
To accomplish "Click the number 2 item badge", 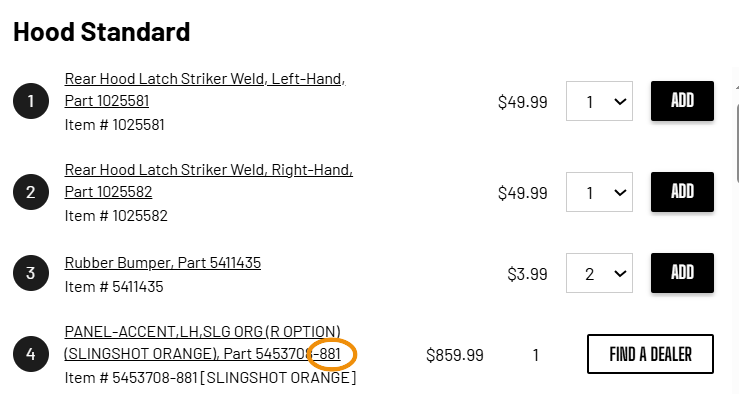I will (x=31, y=192).
